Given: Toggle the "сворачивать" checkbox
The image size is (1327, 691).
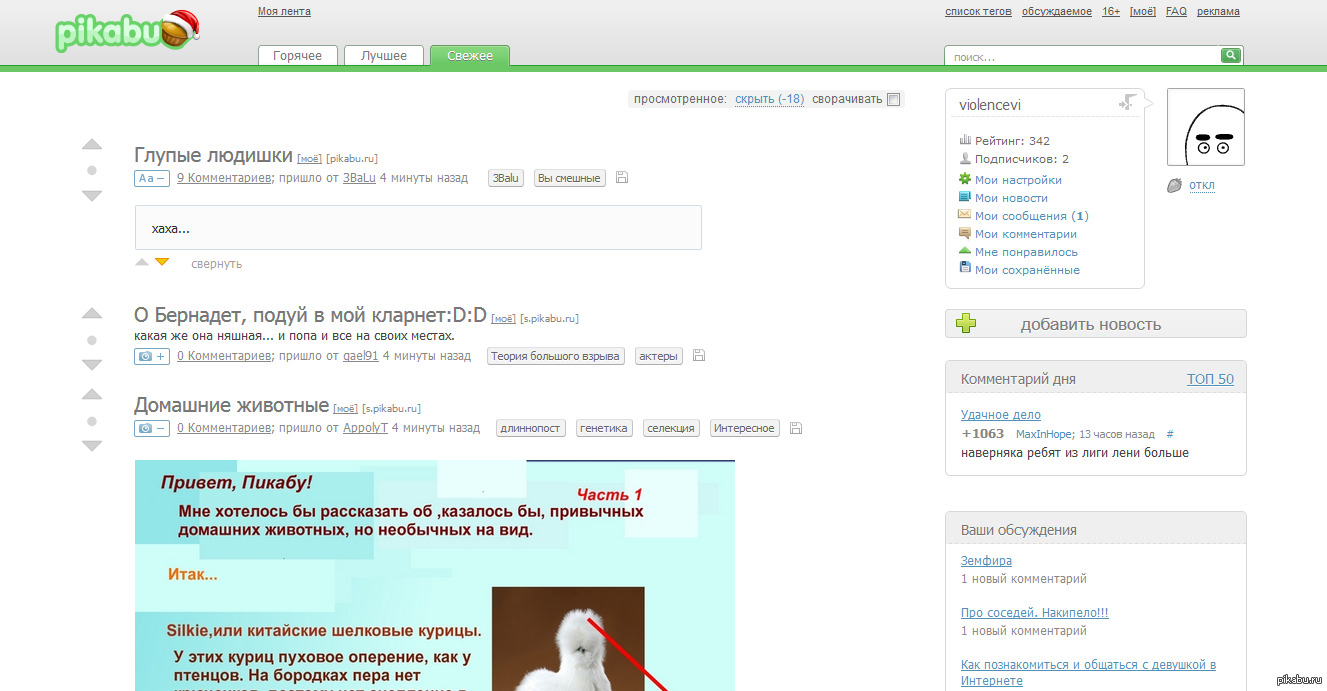Looking at the screenshot, I should pos(893,99).
